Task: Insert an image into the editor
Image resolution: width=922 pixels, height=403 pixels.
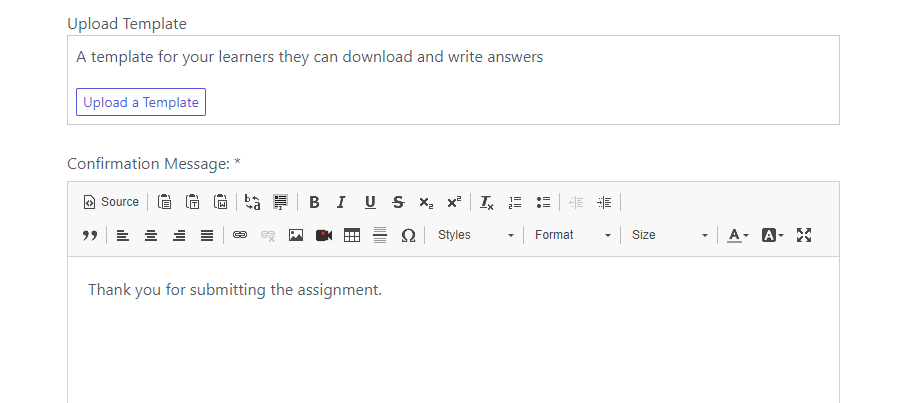Action: click(296, 235)
